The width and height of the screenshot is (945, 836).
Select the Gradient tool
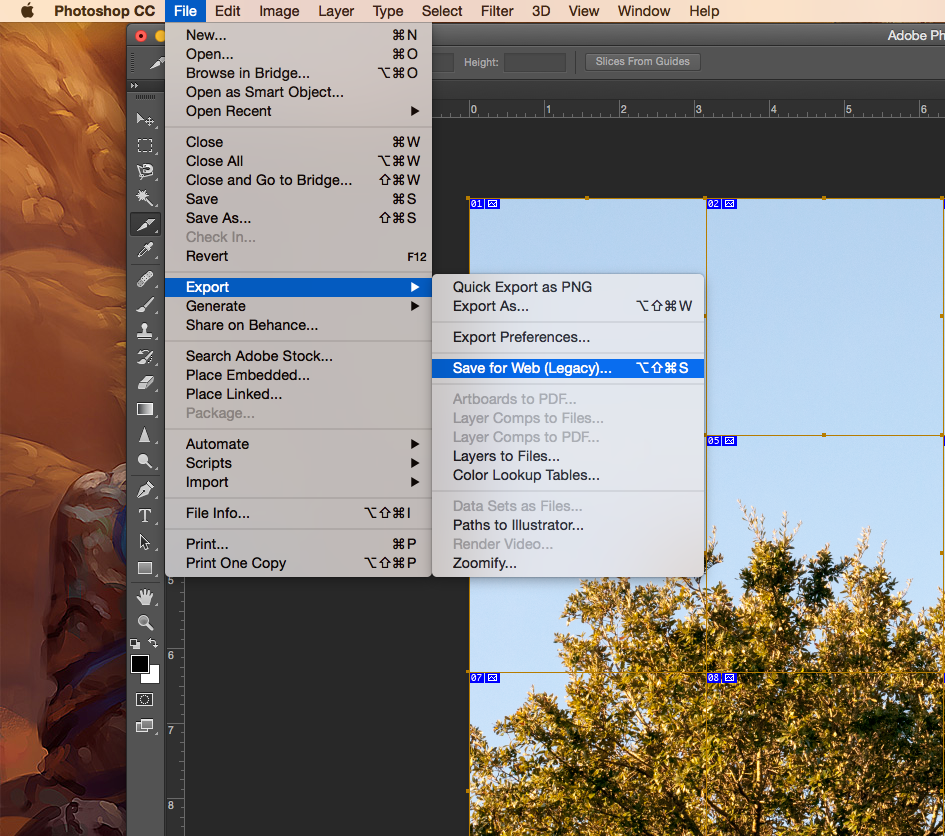(x=145, y=409)
